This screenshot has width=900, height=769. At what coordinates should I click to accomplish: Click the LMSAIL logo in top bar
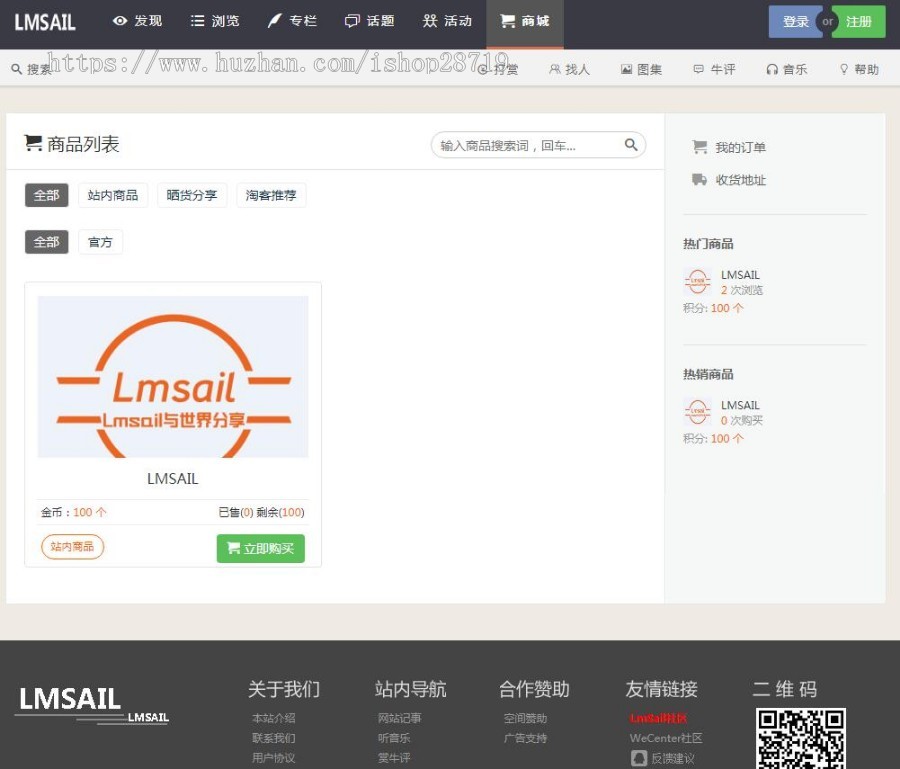click(45, 21)
